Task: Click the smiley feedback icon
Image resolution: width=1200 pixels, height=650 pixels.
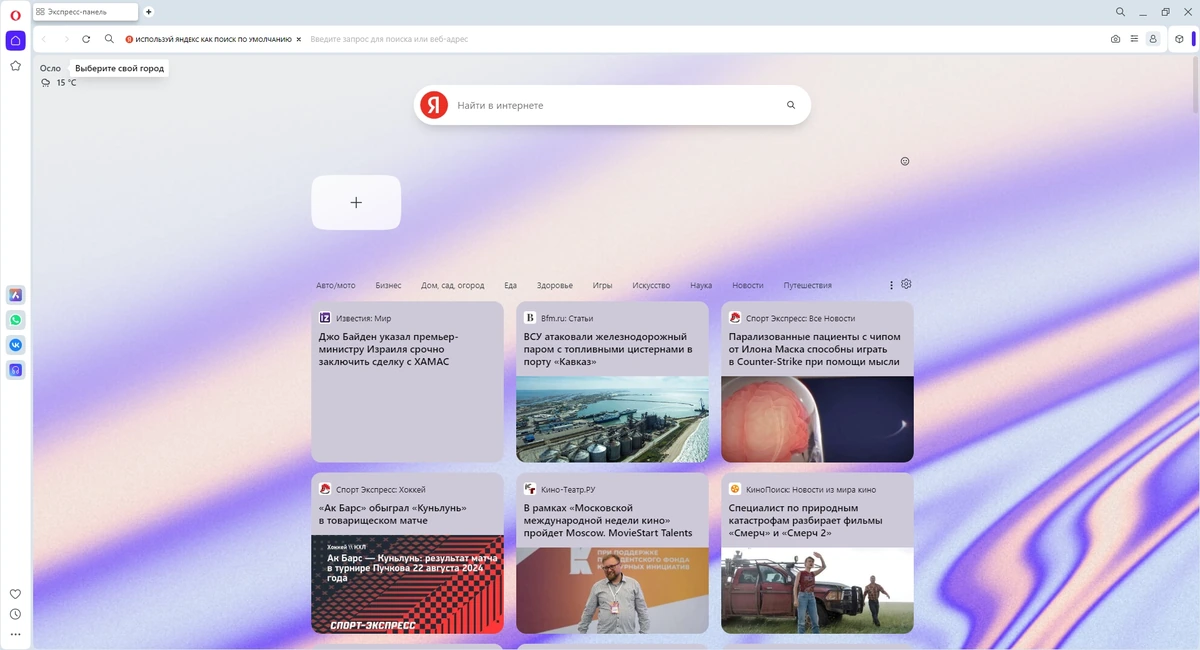Action: [x=905, y=161]
